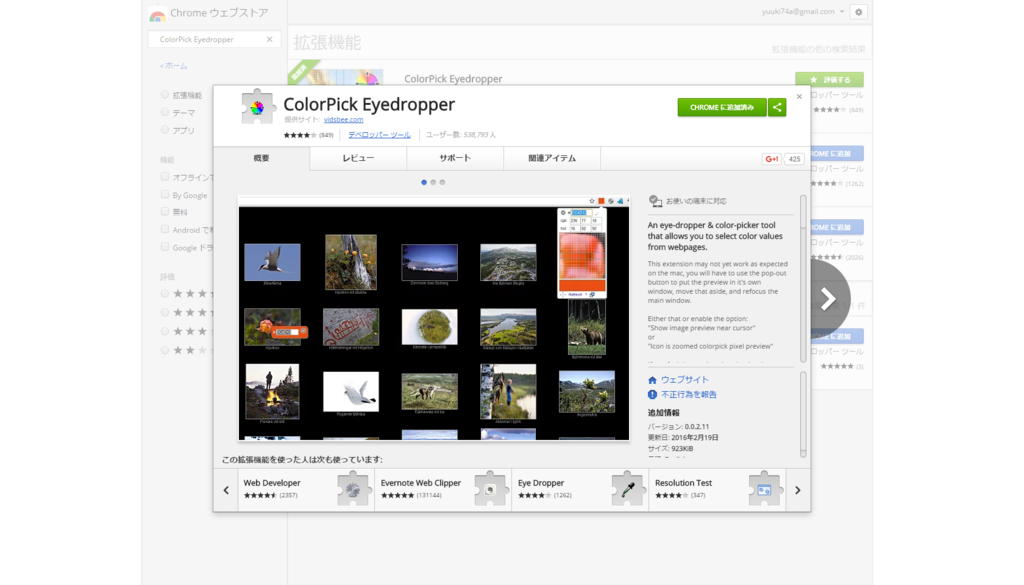
Task: Enable the オフライン checkbox filter
Action: [165, 177]
